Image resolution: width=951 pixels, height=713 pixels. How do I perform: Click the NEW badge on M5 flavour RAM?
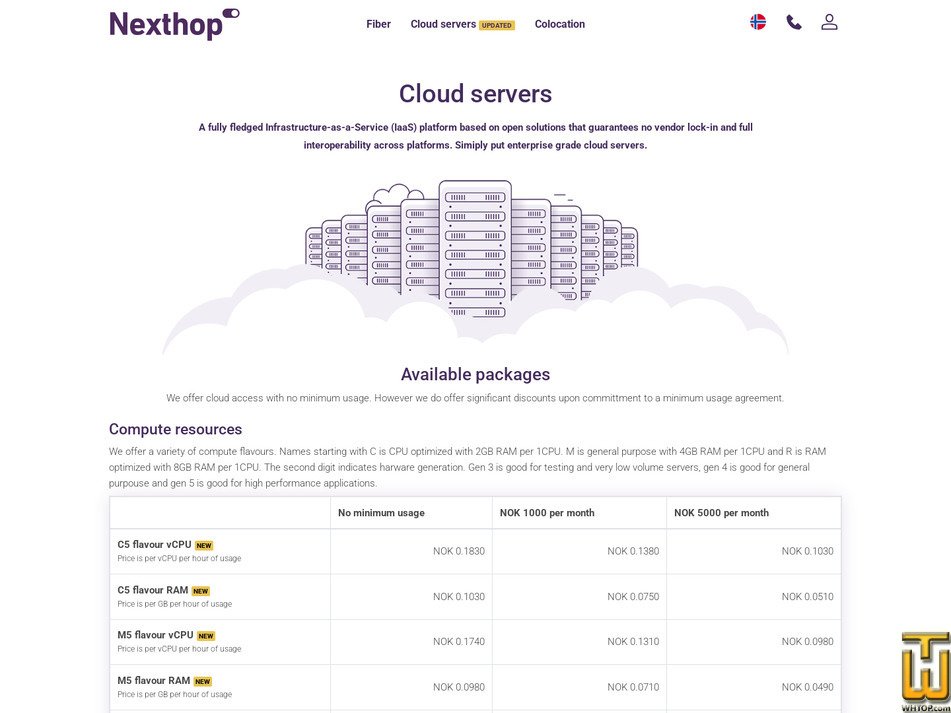click(x=203, y=681)
